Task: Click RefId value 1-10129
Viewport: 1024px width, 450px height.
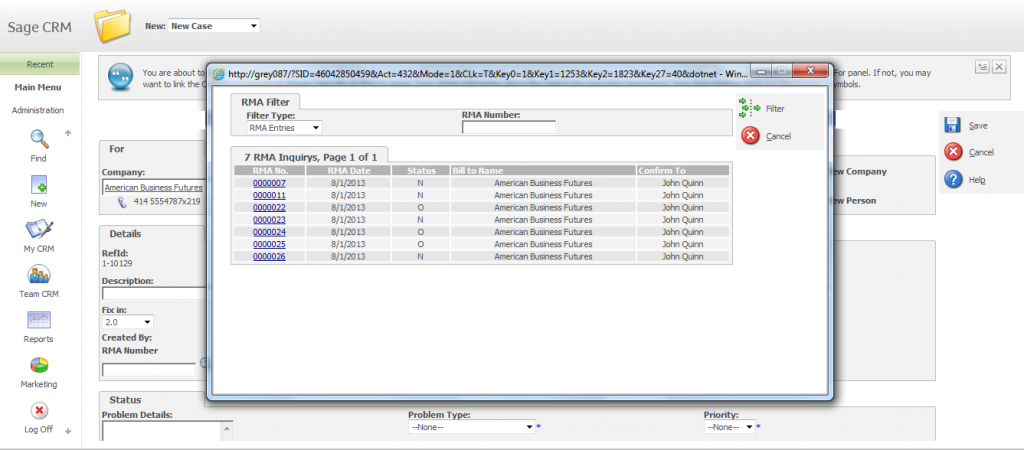Action: [x=118, y=263]
